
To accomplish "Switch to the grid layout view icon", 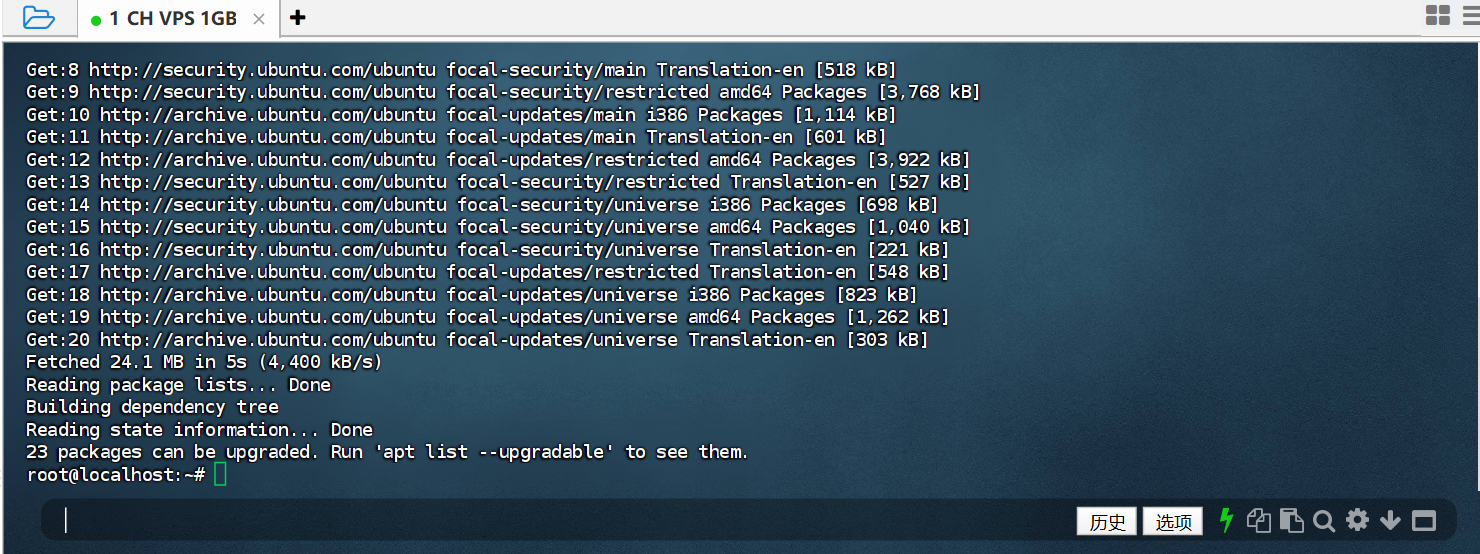I will (1437, 15).
